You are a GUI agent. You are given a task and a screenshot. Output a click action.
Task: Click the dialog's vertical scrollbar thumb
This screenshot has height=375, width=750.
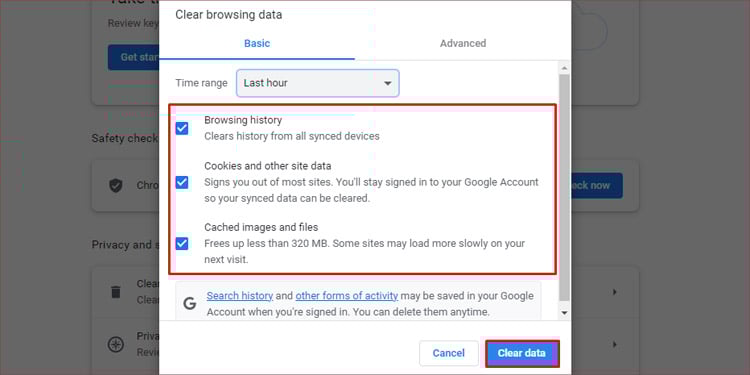(x=564, y=187)
